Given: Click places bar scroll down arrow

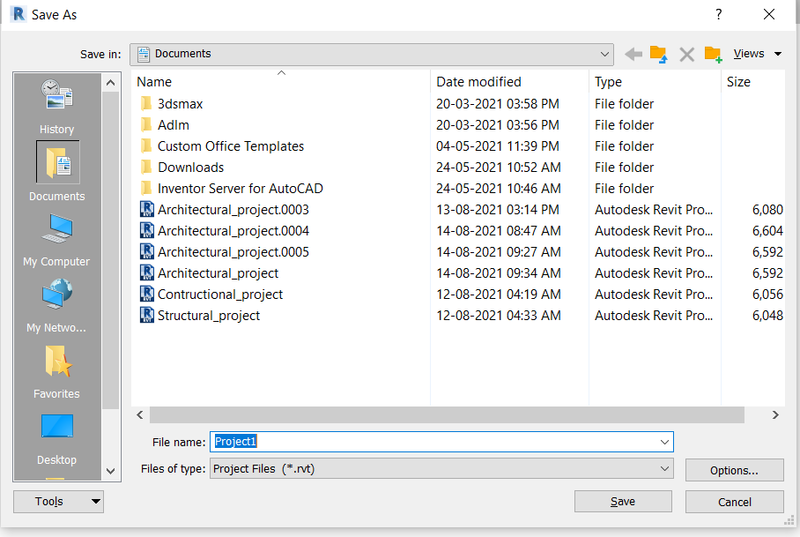Looking at the screenshot, I should (111, 471).
